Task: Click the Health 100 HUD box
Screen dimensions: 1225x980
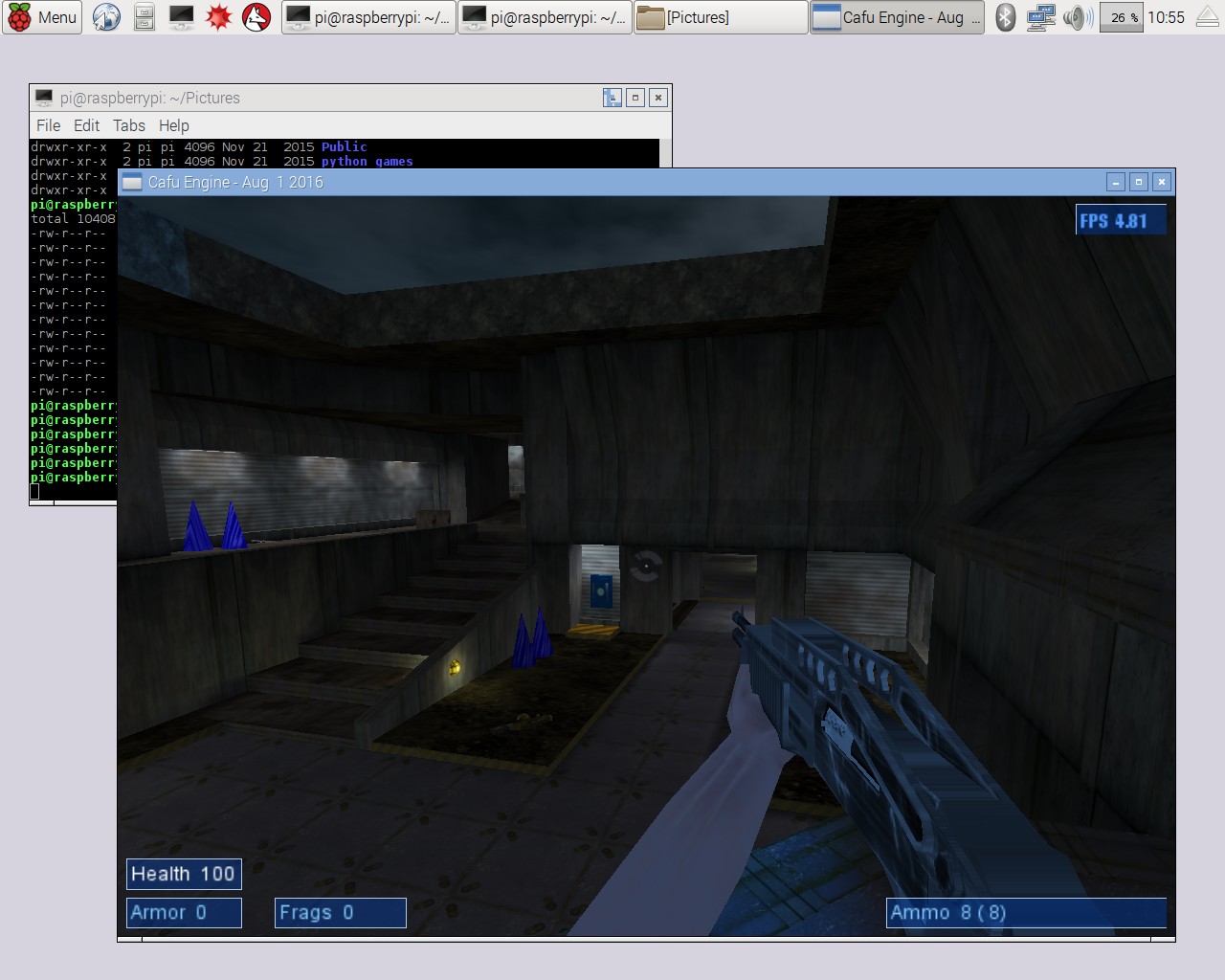Action: coord(184,874)
